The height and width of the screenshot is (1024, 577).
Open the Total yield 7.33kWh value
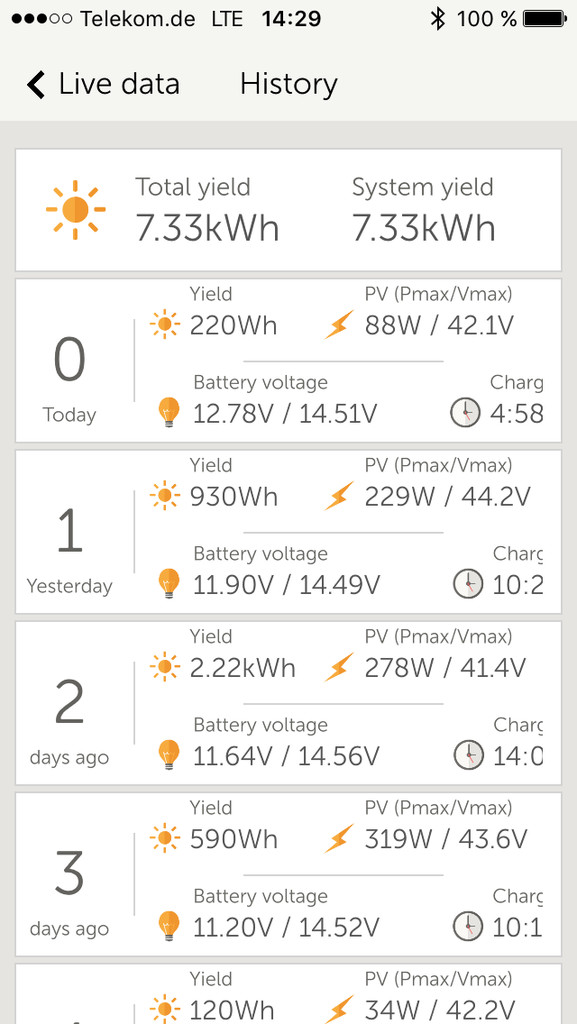point(208,229)
